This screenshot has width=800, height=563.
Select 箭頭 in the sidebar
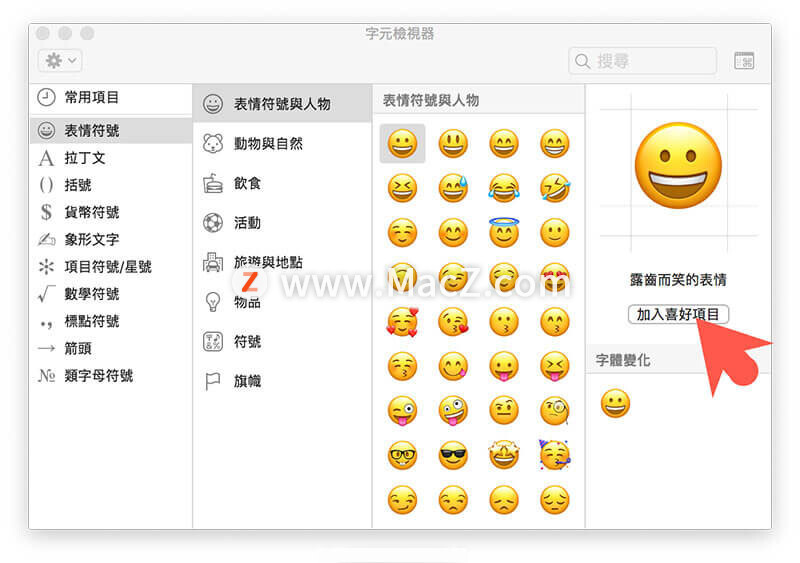(x=110, y=349)
